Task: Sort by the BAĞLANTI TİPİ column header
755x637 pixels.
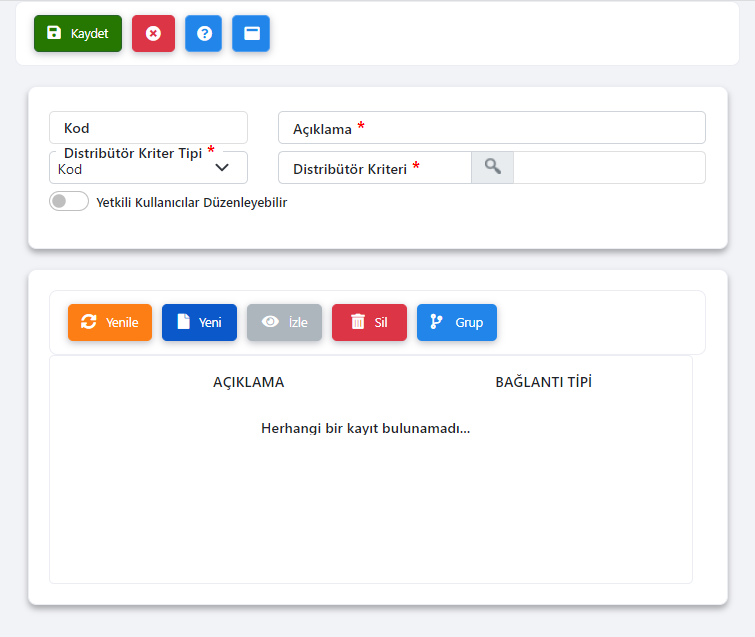Action: click(x=543, y=382)
